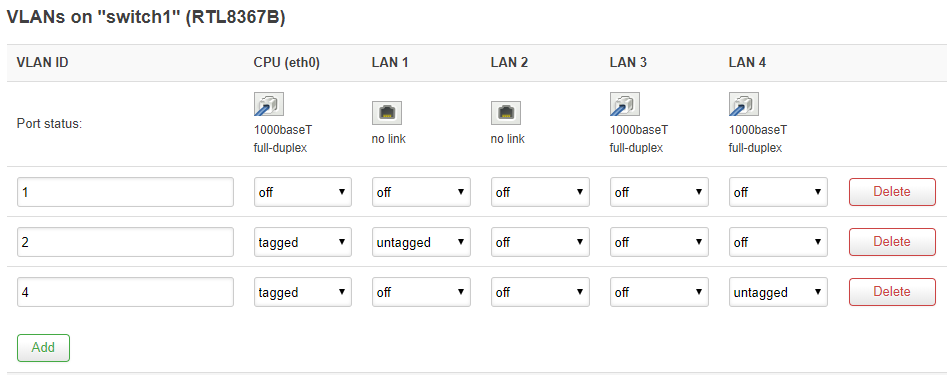Image resolution: width=950 pixels, height=375 pixels.
Task: Click the LAN 4 connected port icon
Action: pyautogui.click(x=743, y=105)
